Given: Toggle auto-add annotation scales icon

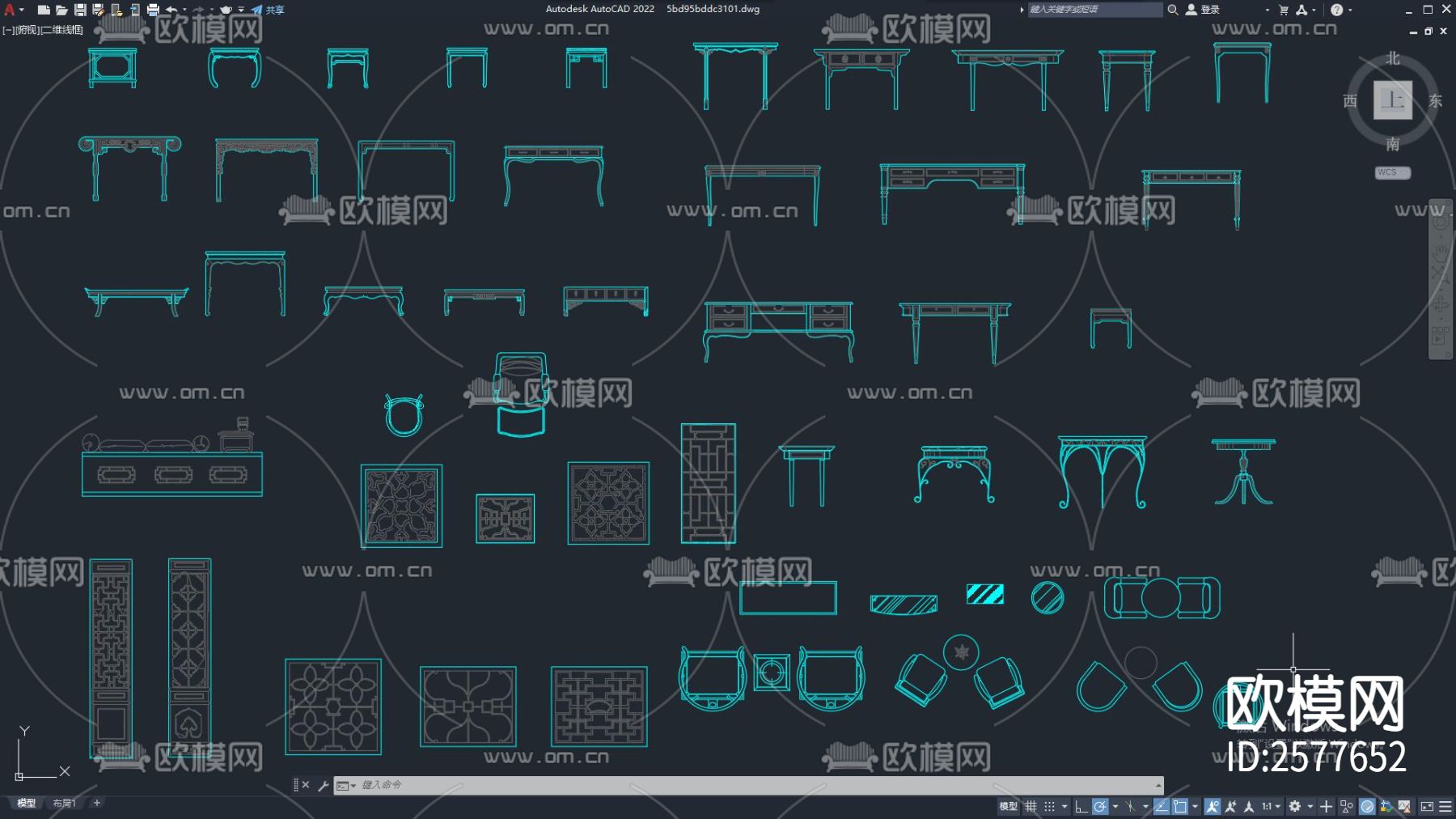Looking at the screenshot, I should (1230, 806).
